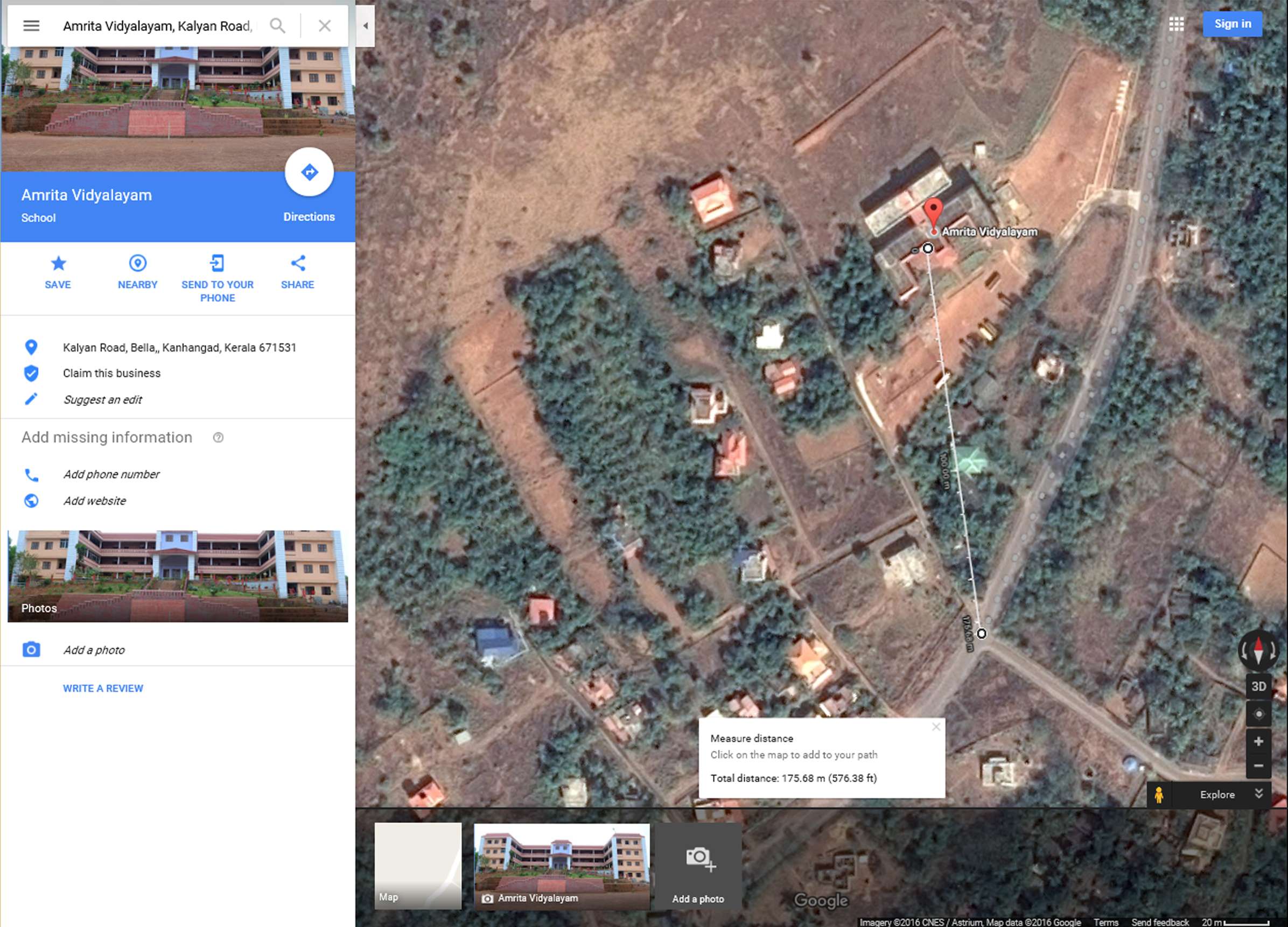Open Amrita Vidyalayam photo in bottom strip

(562, 866)
